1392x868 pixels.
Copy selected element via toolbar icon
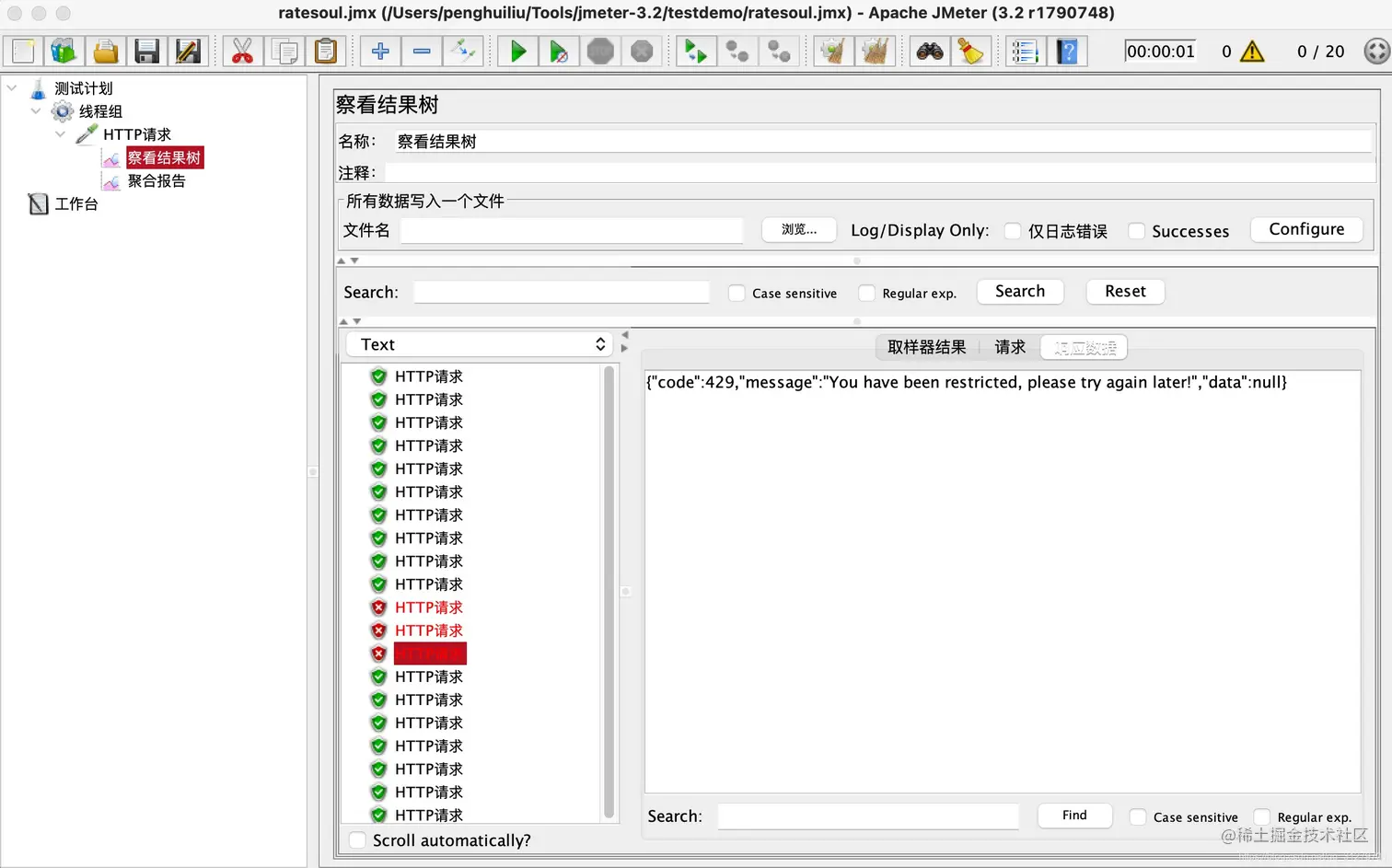(x=284, y=51)
